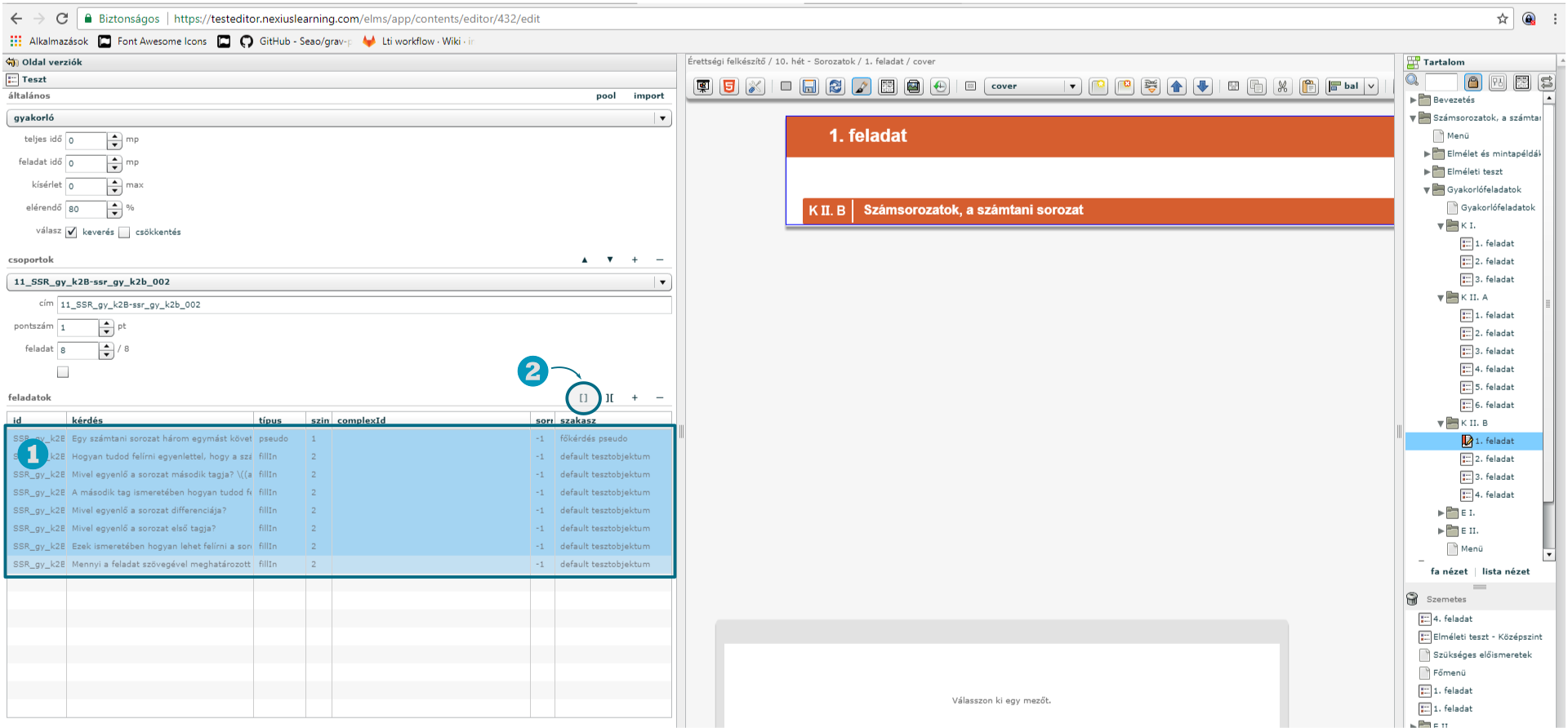This screenshot has height=728, width=1568.
Task: Click the blue down arrow move button
Action: click(1202, 87)
